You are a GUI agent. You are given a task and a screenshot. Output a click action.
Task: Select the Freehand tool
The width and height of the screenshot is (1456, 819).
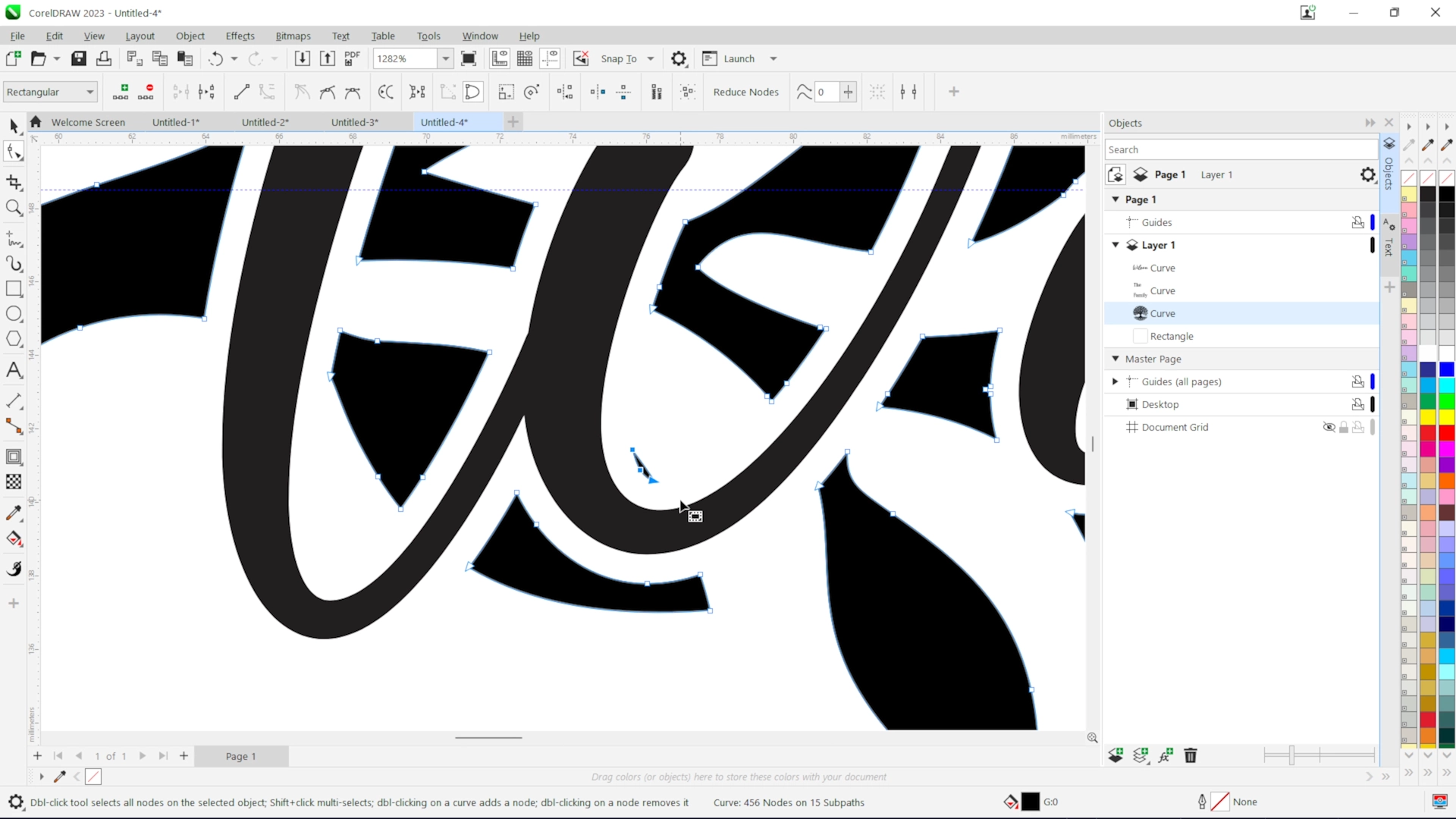[x=14, y=239]
